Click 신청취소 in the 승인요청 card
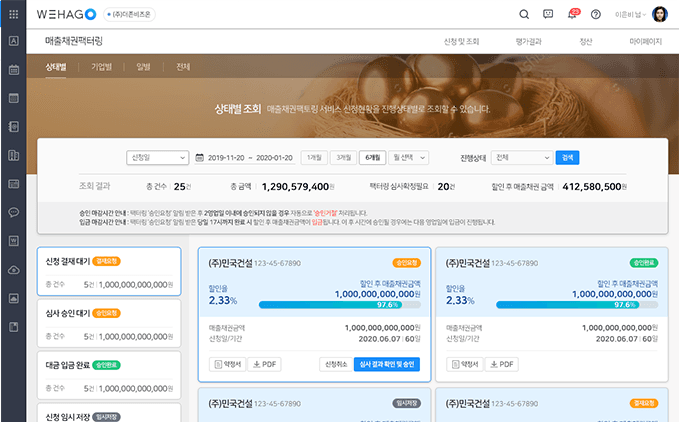 [x=336, y=364]
